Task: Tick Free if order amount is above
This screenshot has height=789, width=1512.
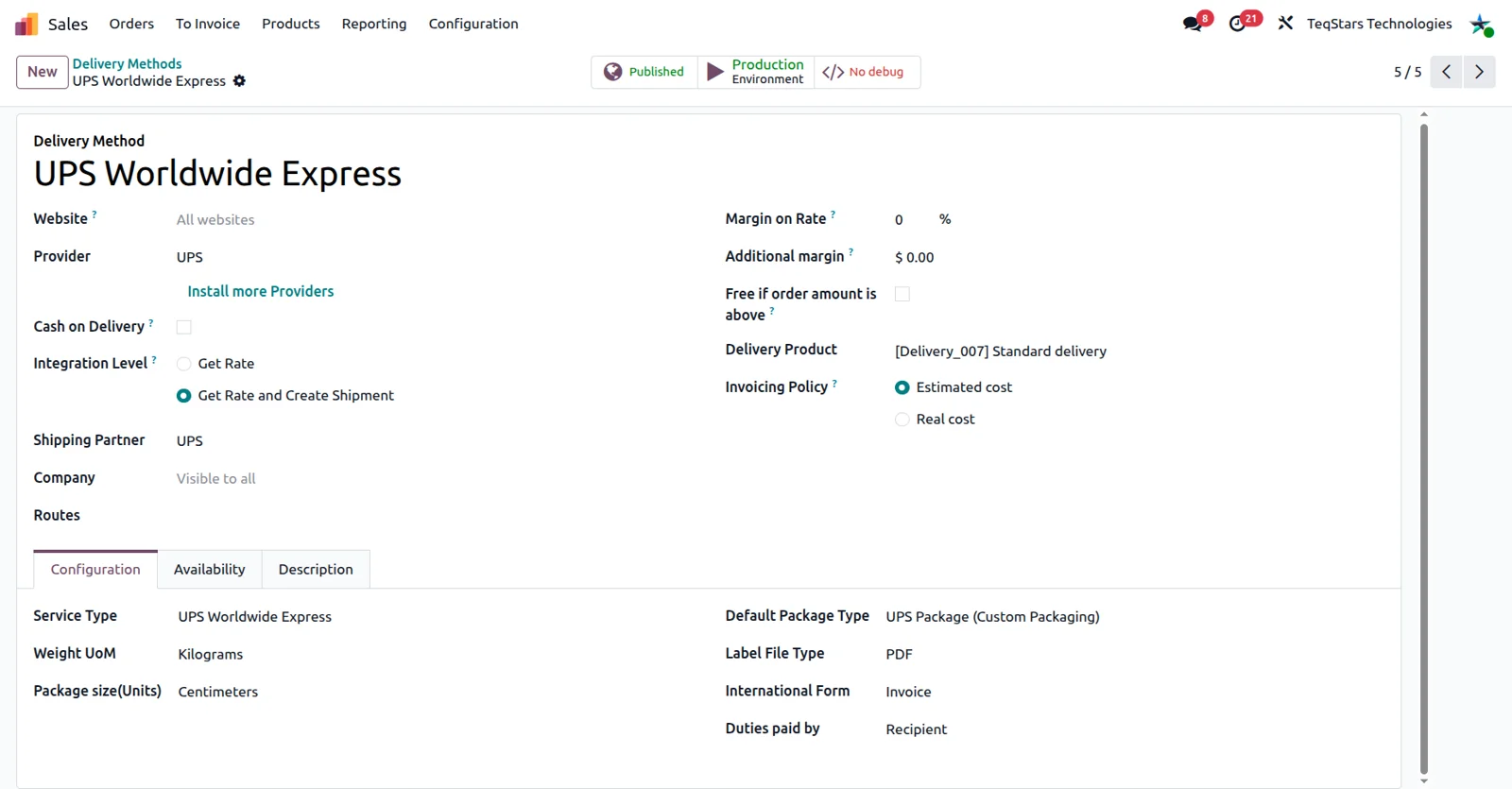Action: coord(902,294)
